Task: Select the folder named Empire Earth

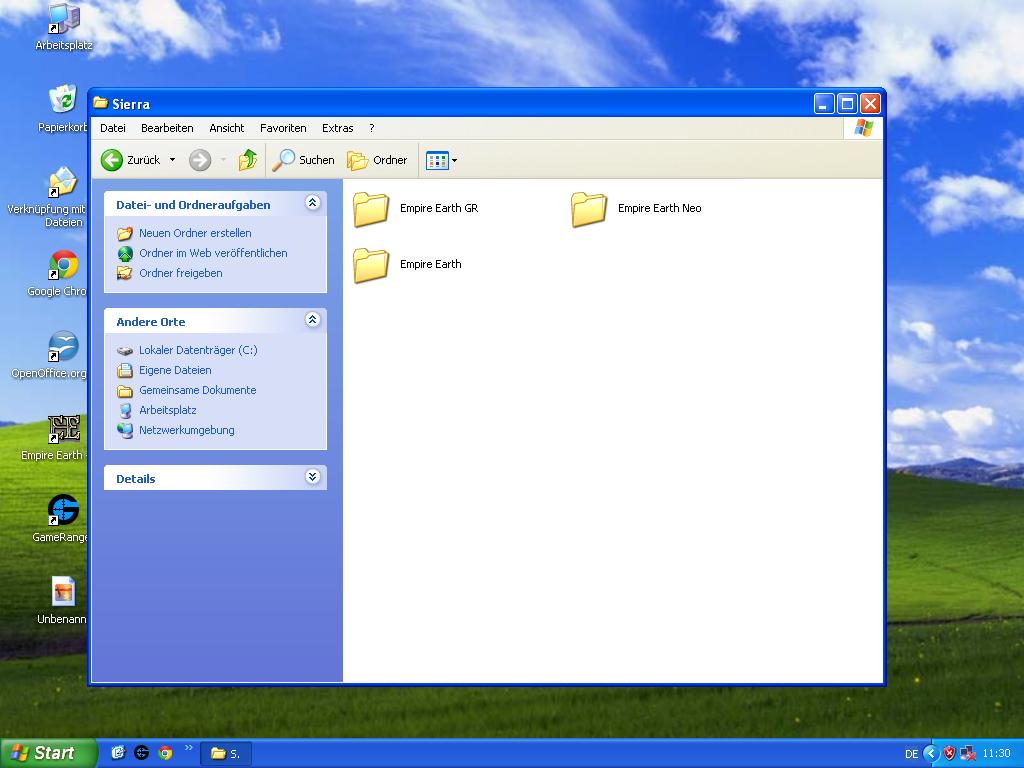Action: tap(371, 265)
